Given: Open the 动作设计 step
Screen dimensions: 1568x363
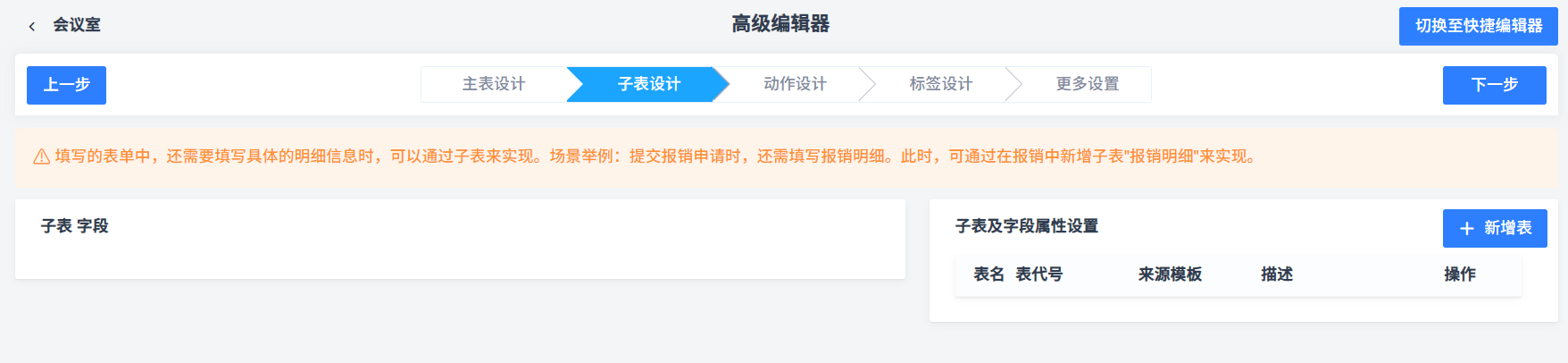Looking at the screenshot, I should pos(795,84).
